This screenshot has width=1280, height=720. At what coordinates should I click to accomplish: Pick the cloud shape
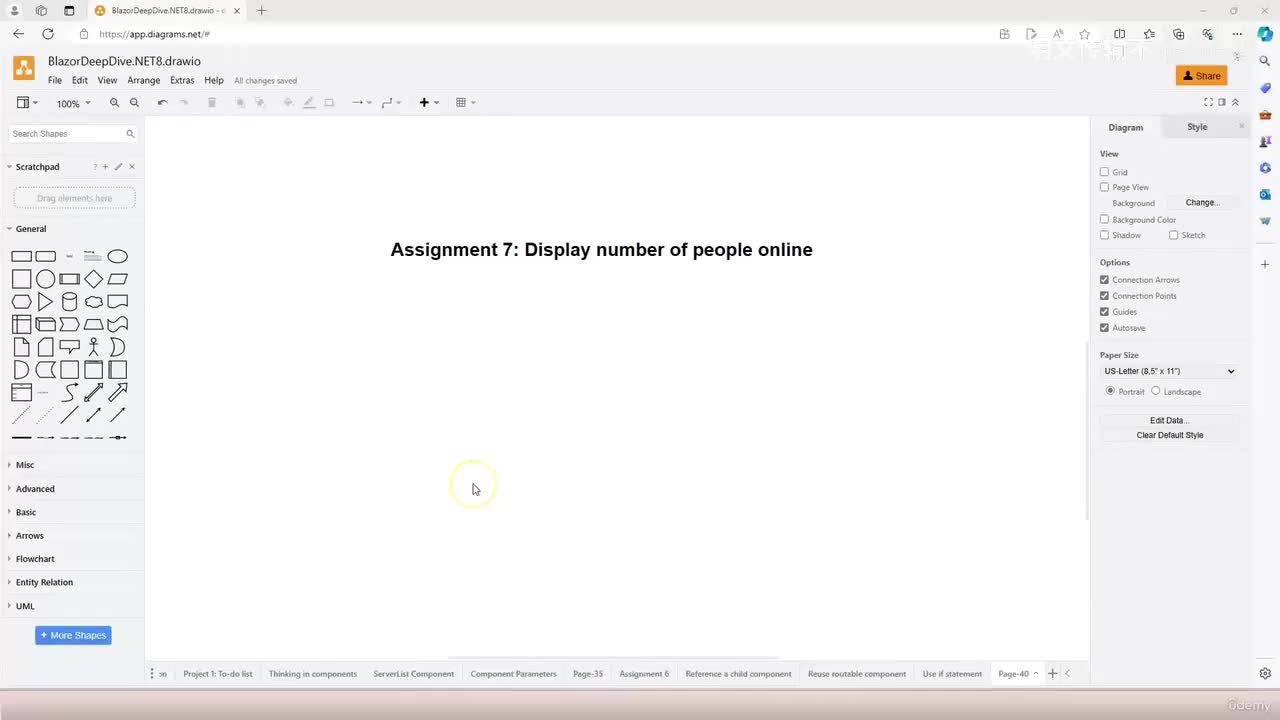93,302
